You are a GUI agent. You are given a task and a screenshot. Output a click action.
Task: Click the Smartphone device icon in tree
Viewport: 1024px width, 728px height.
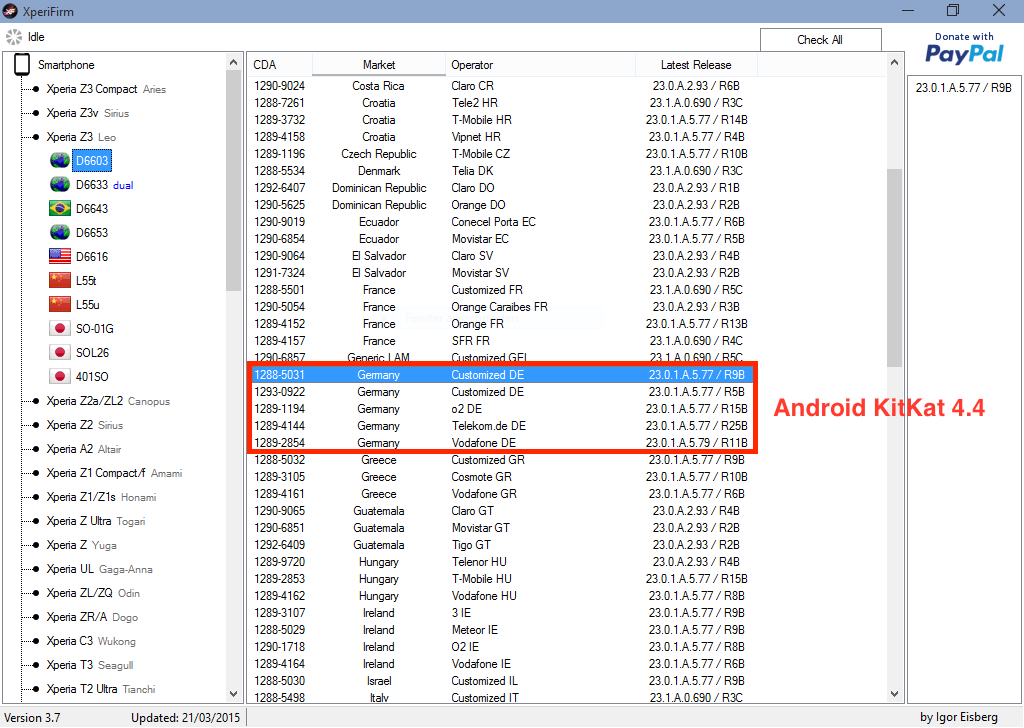[22, 65]
